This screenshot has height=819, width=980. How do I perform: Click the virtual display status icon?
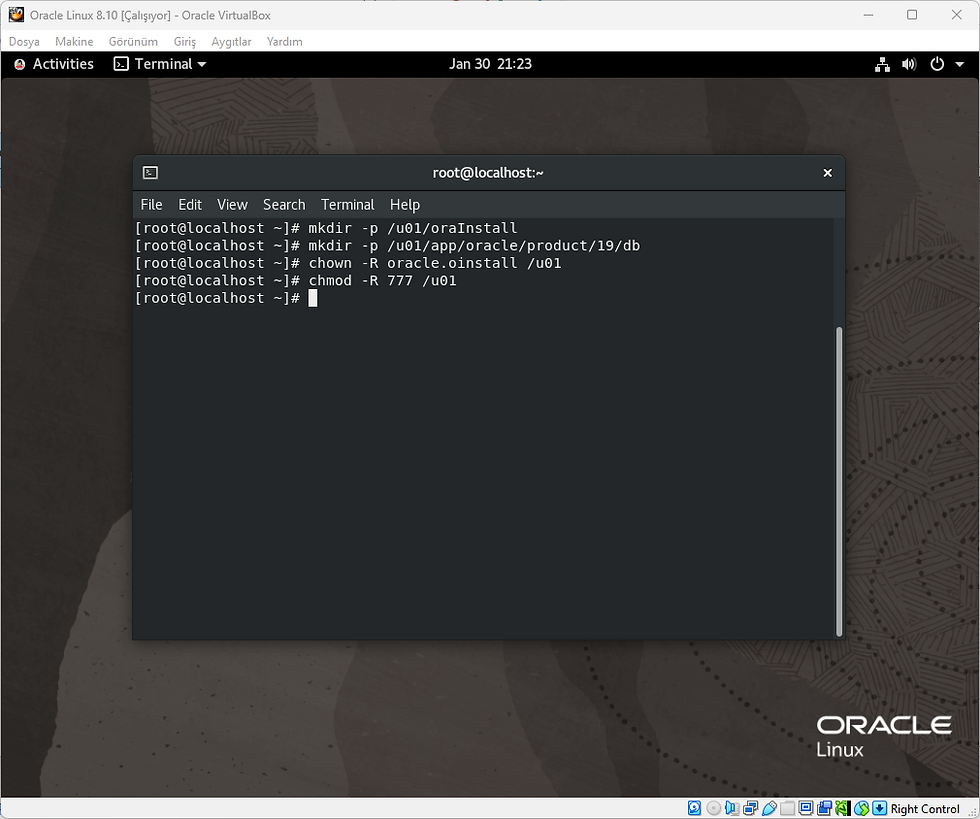806,808
